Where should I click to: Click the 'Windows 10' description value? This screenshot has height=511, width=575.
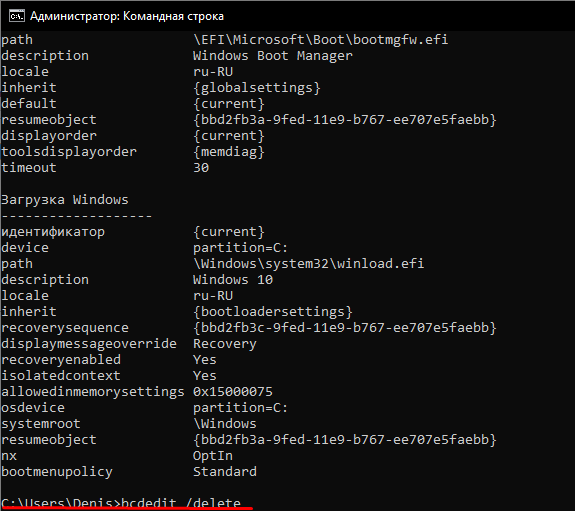(233, 280)
